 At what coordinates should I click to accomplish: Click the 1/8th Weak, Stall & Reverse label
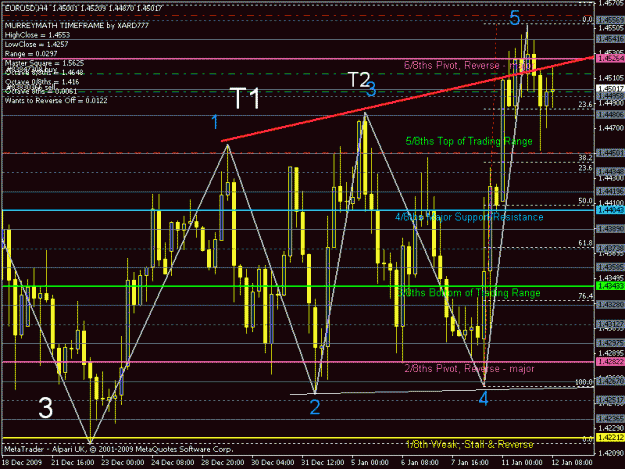pyautogui.click(x=470, y=444)
